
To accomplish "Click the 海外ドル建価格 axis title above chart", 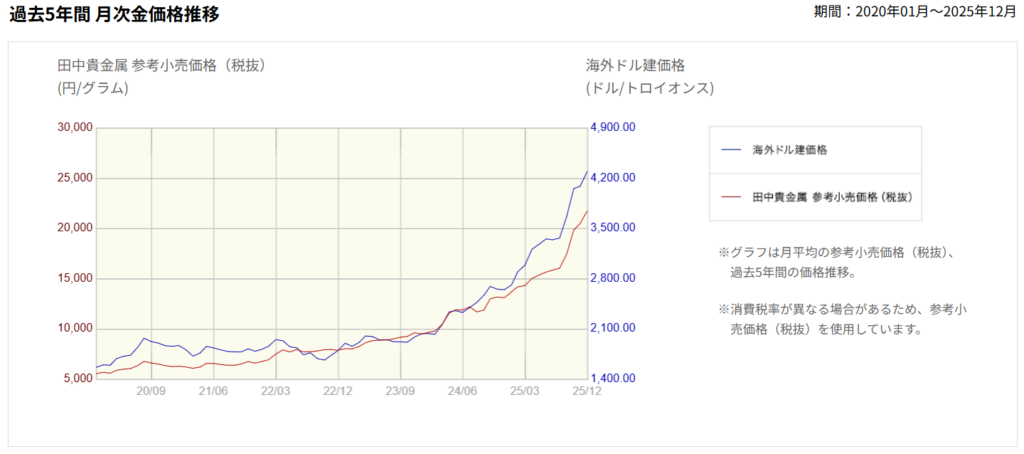I will coord(635,66).
